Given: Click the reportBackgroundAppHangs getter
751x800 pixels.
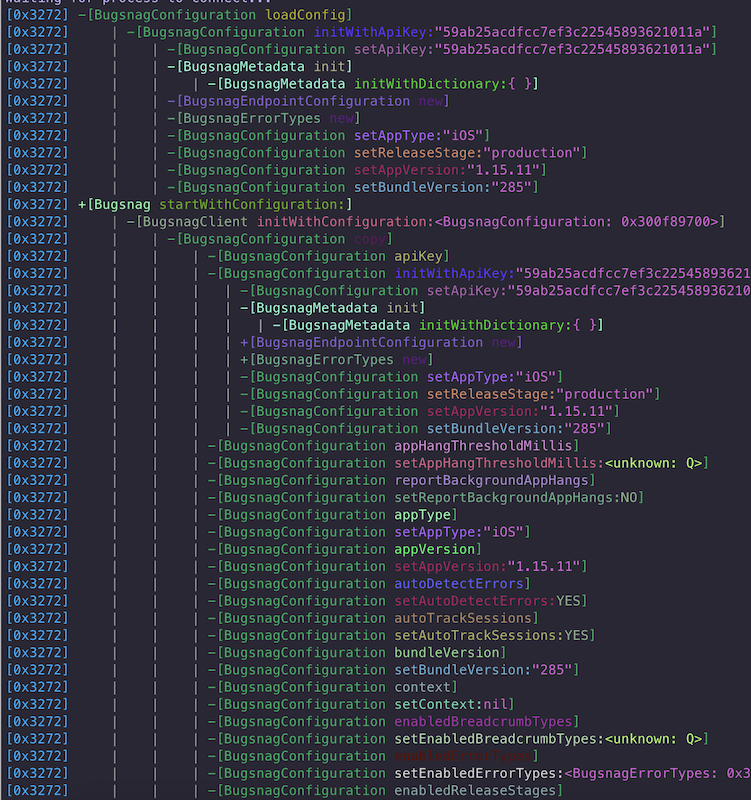Looking at the screenshot, I should [491, 481].
